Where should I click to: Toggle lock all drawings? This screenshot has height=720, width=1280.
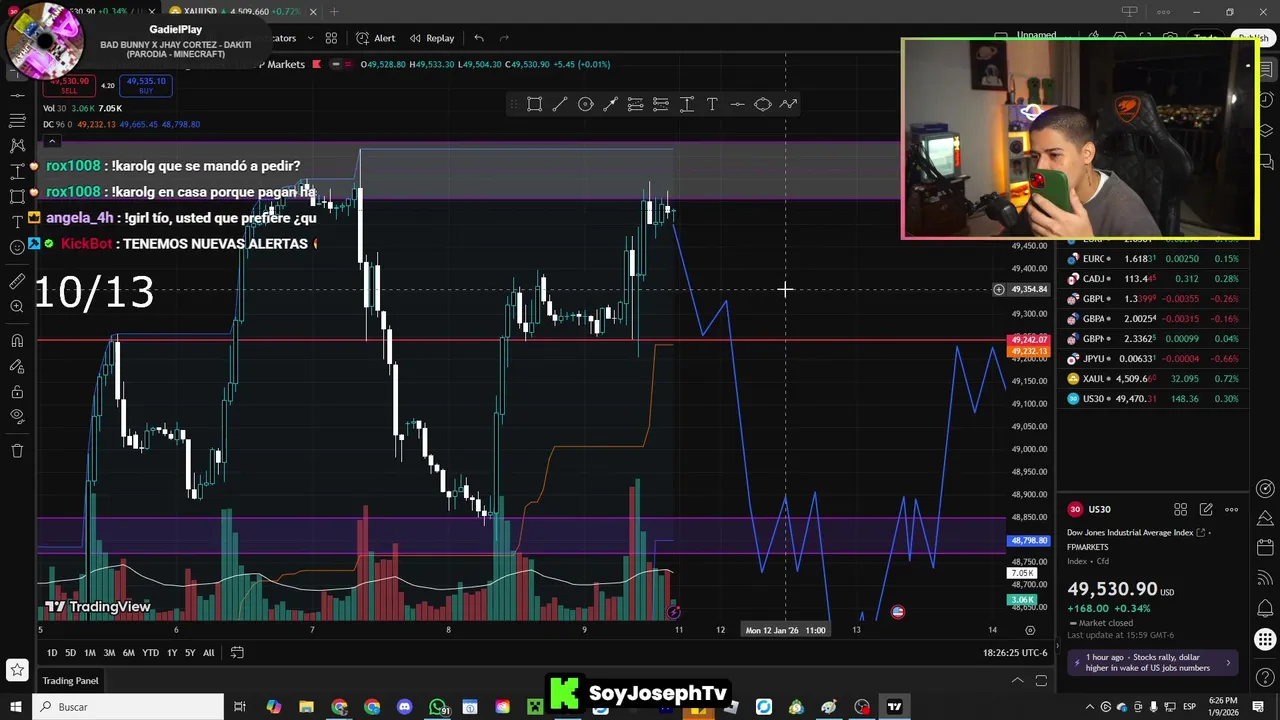17,392
